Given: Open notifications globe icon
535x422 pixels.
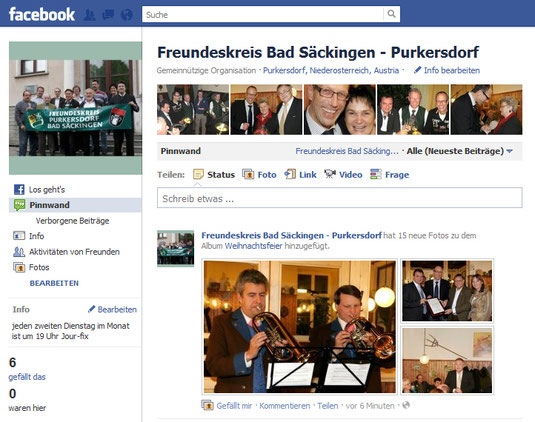Looking at the screenshot, I should [127, 15].
